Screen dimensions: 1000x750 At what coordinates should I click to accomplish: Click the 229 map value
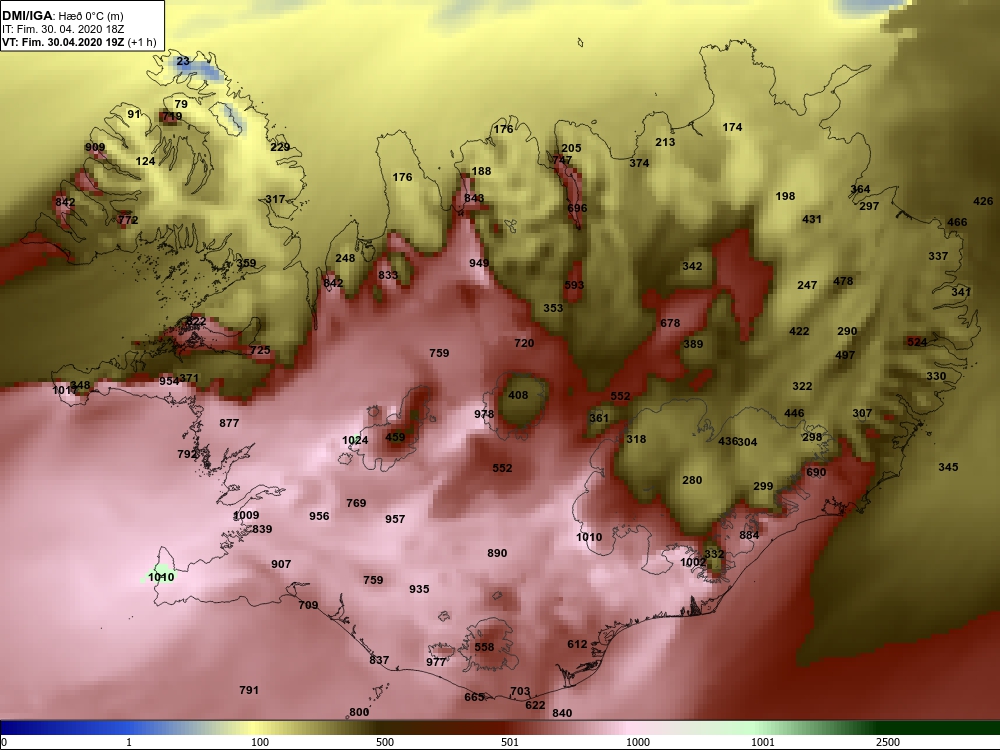point(280,147)
